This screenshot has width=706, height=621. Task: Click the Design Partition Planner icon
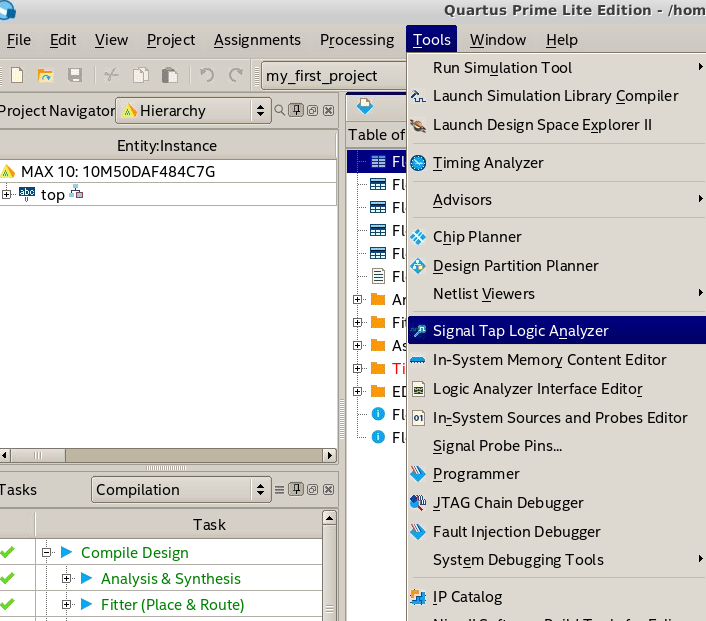pos(418,266)
